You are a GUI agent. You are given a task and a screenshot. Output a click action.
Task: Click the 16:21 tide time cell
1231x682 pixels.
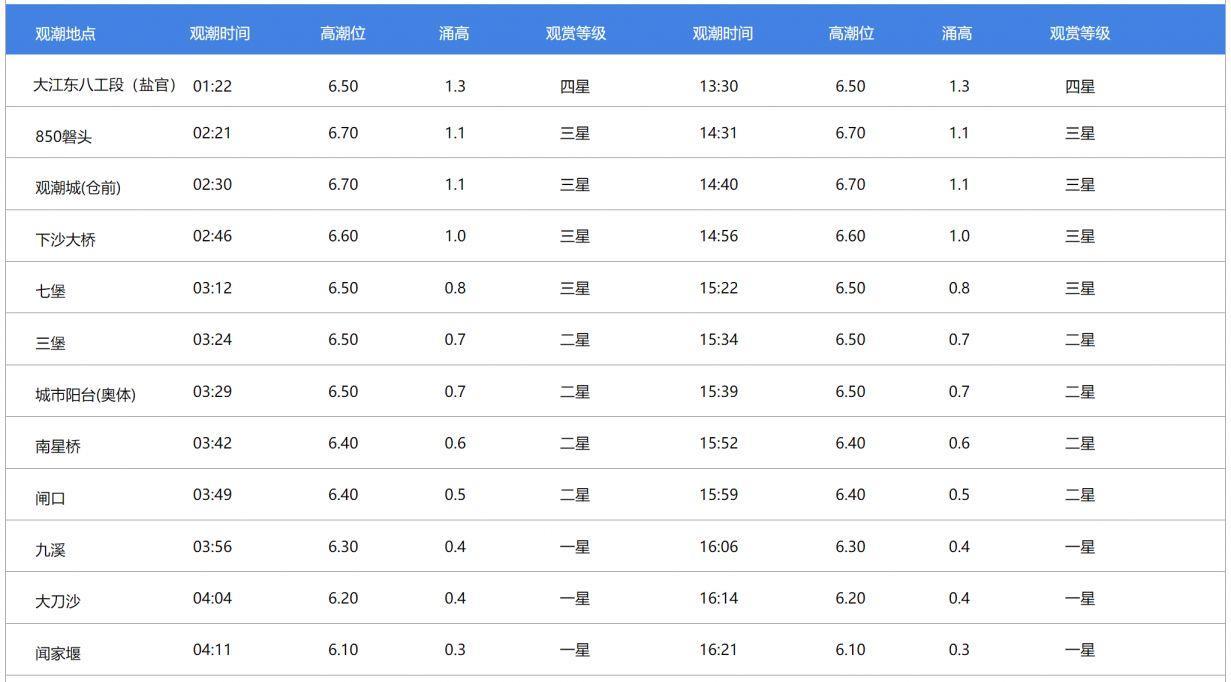point(718,650)
